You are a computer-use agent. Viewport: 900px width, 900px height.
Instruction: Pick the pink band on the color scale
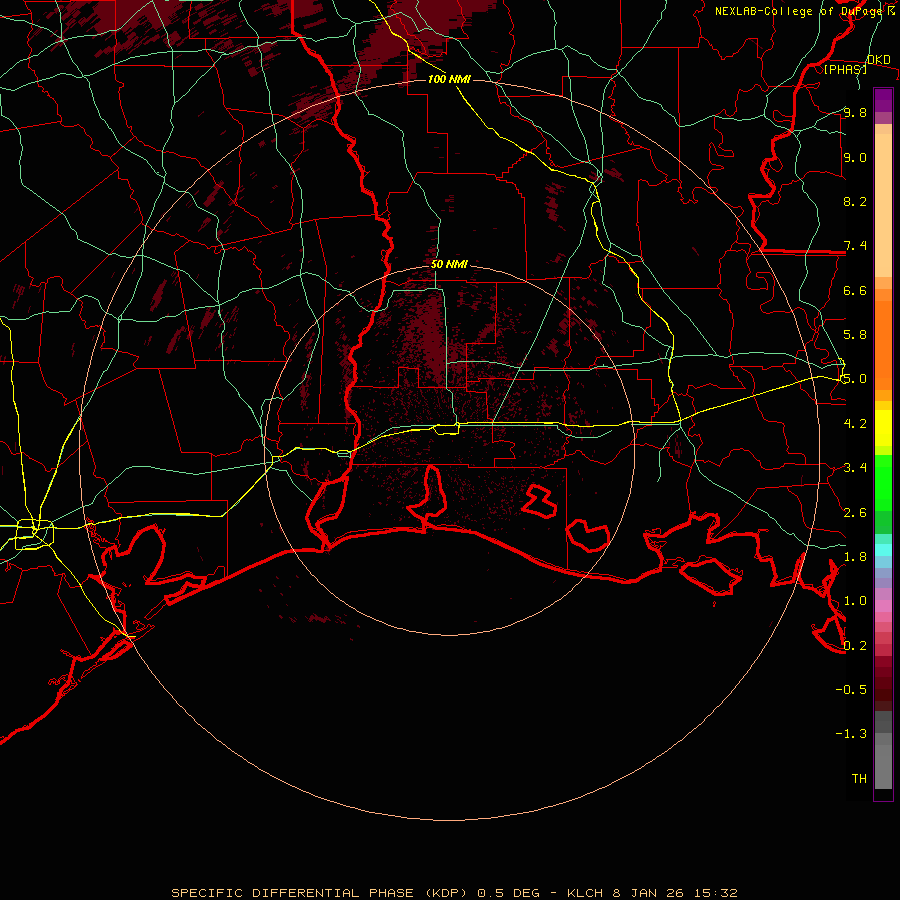tap(883, 606)
